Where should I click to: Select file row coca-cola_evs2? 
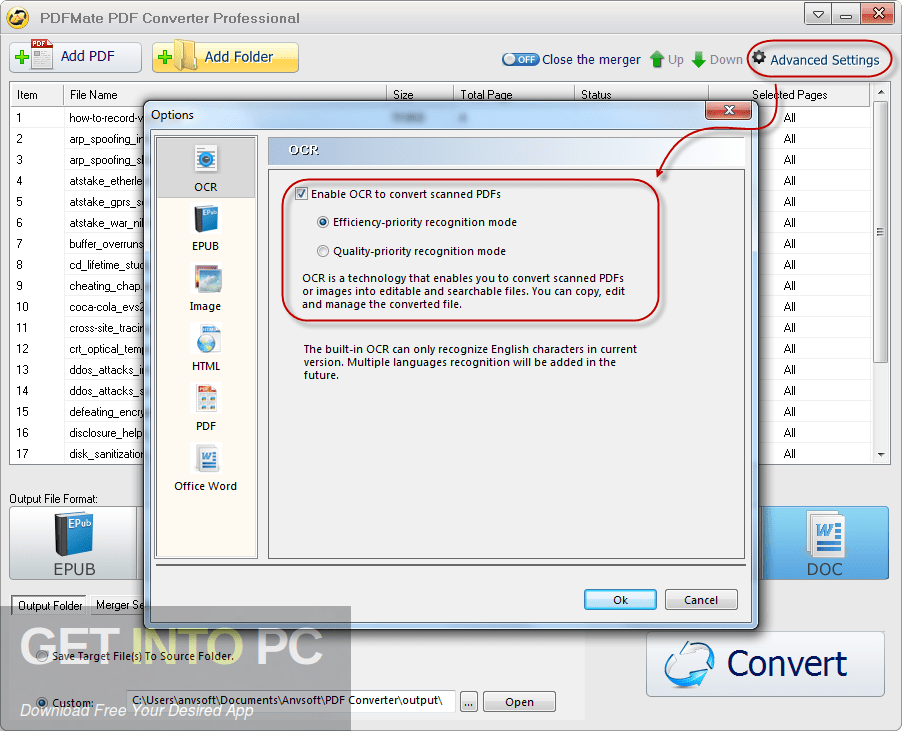coord(106,307)
